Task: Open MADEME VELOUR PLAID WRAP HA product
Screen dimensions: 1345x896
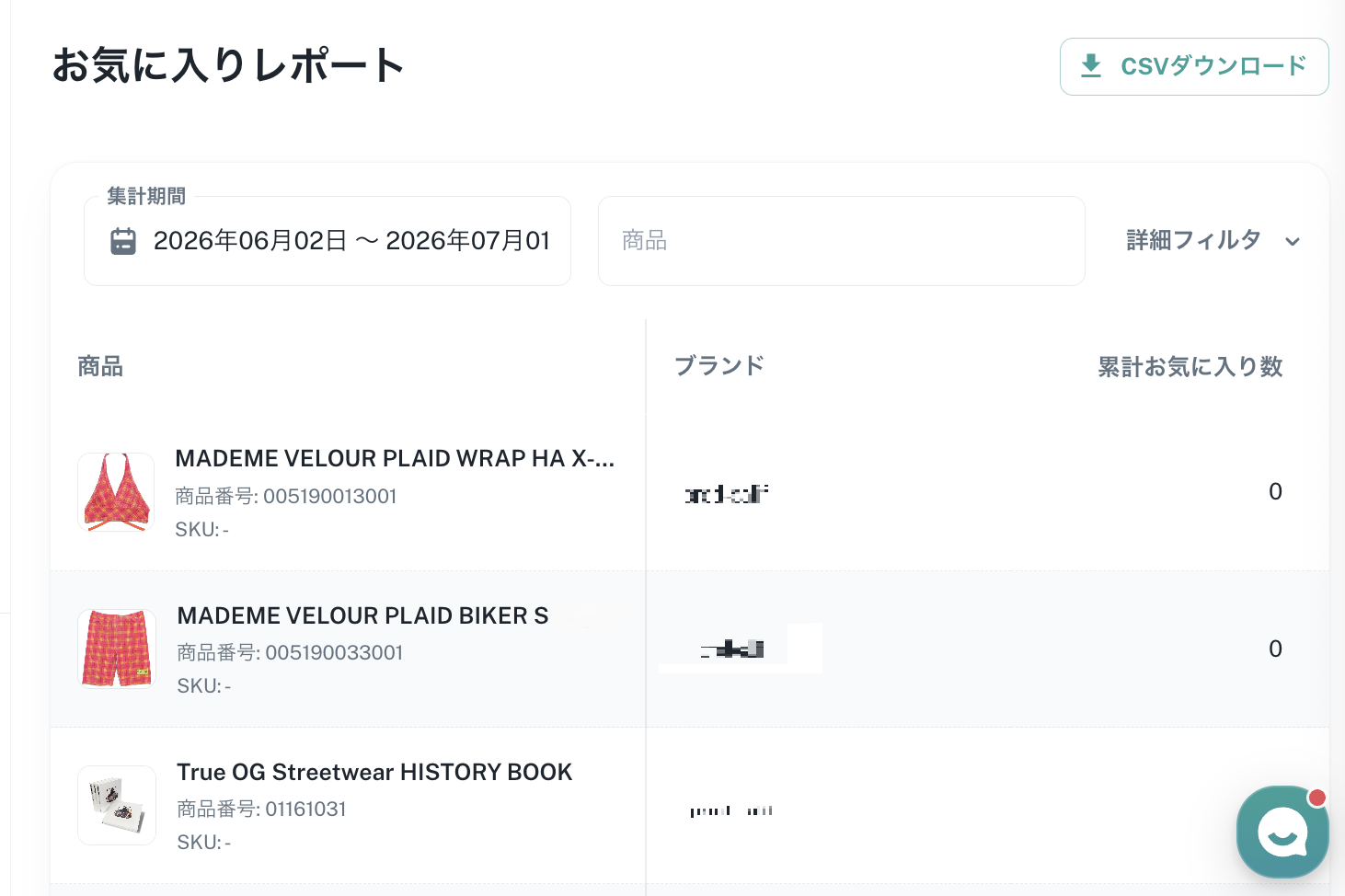Action: (x=395, y=458)
